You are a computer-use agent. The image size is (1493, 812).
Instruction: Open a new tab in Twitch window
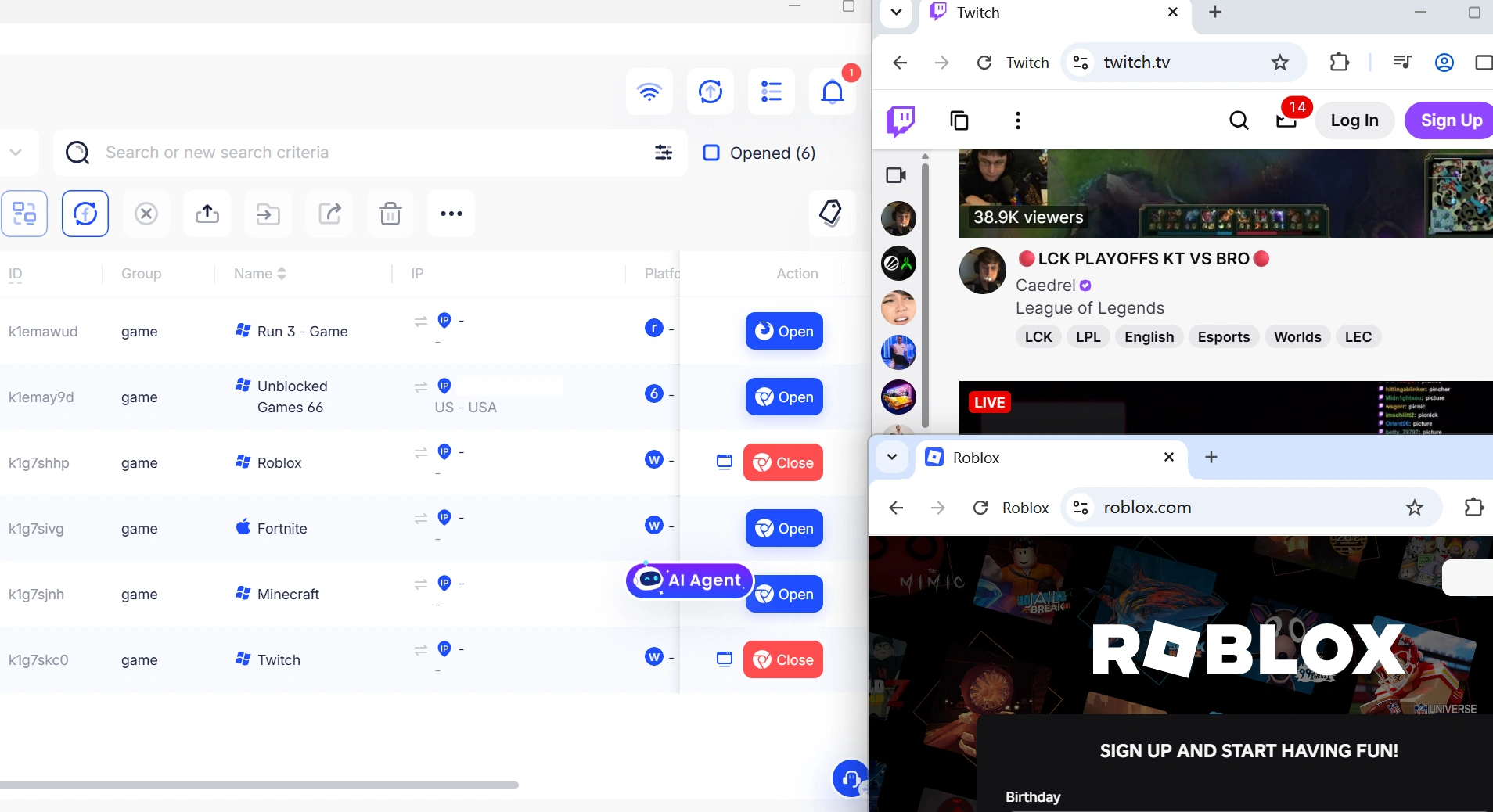pos(1215,13)
